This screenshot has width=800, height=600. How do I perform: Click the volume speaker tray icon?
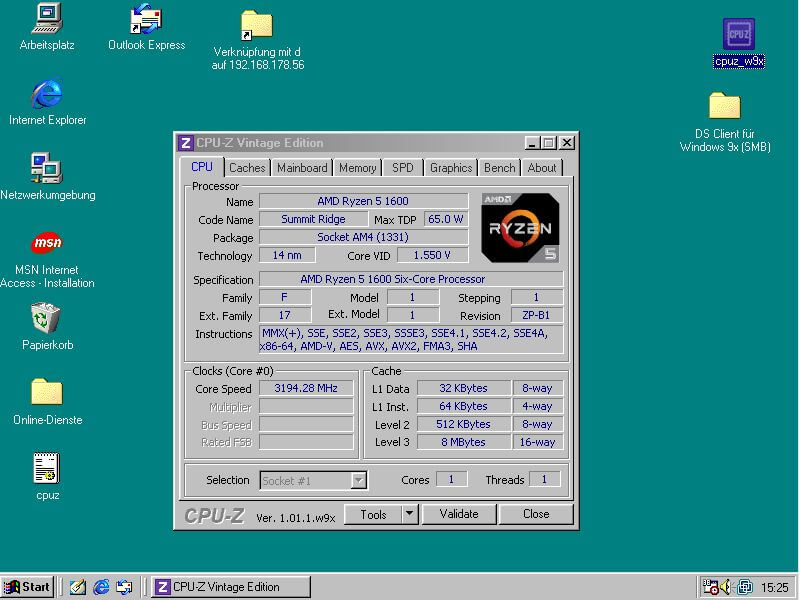click(725, 587)
